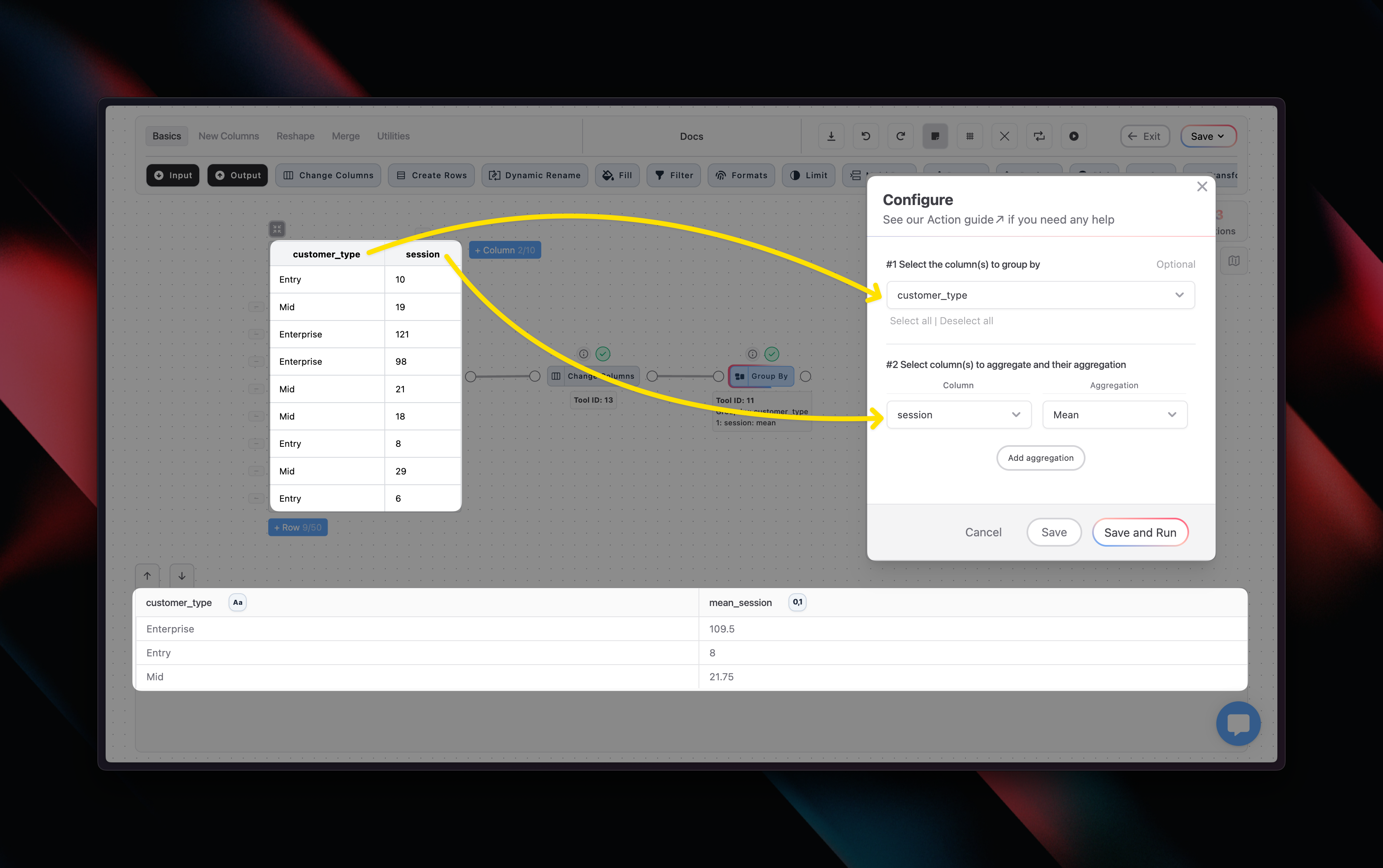
Task: Select the Fill tool
Action: click(617, 175)
